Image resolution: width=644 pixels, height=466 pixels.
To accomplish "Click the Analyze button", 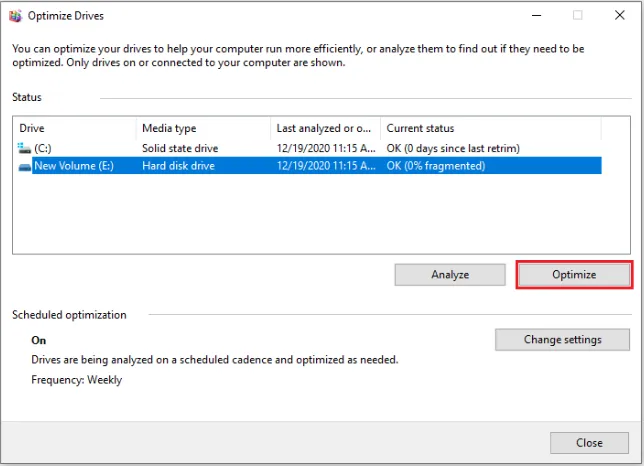I will pyautogui.click(x=450, y=275).
